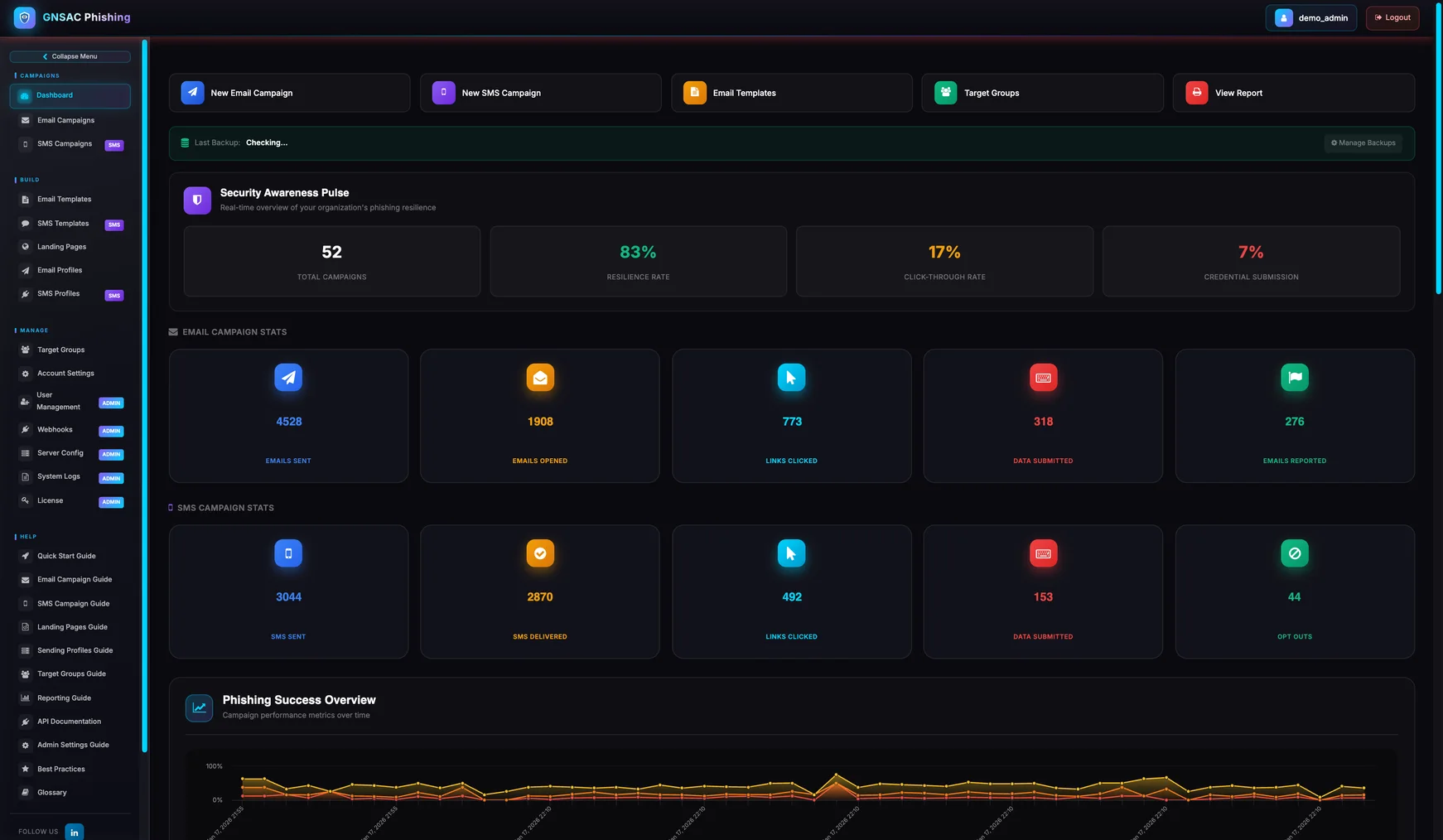Viewport: 1443px width, 840px height.
Task: Click 17% Click-Through Rate card
Action: (x=944, y=261)
